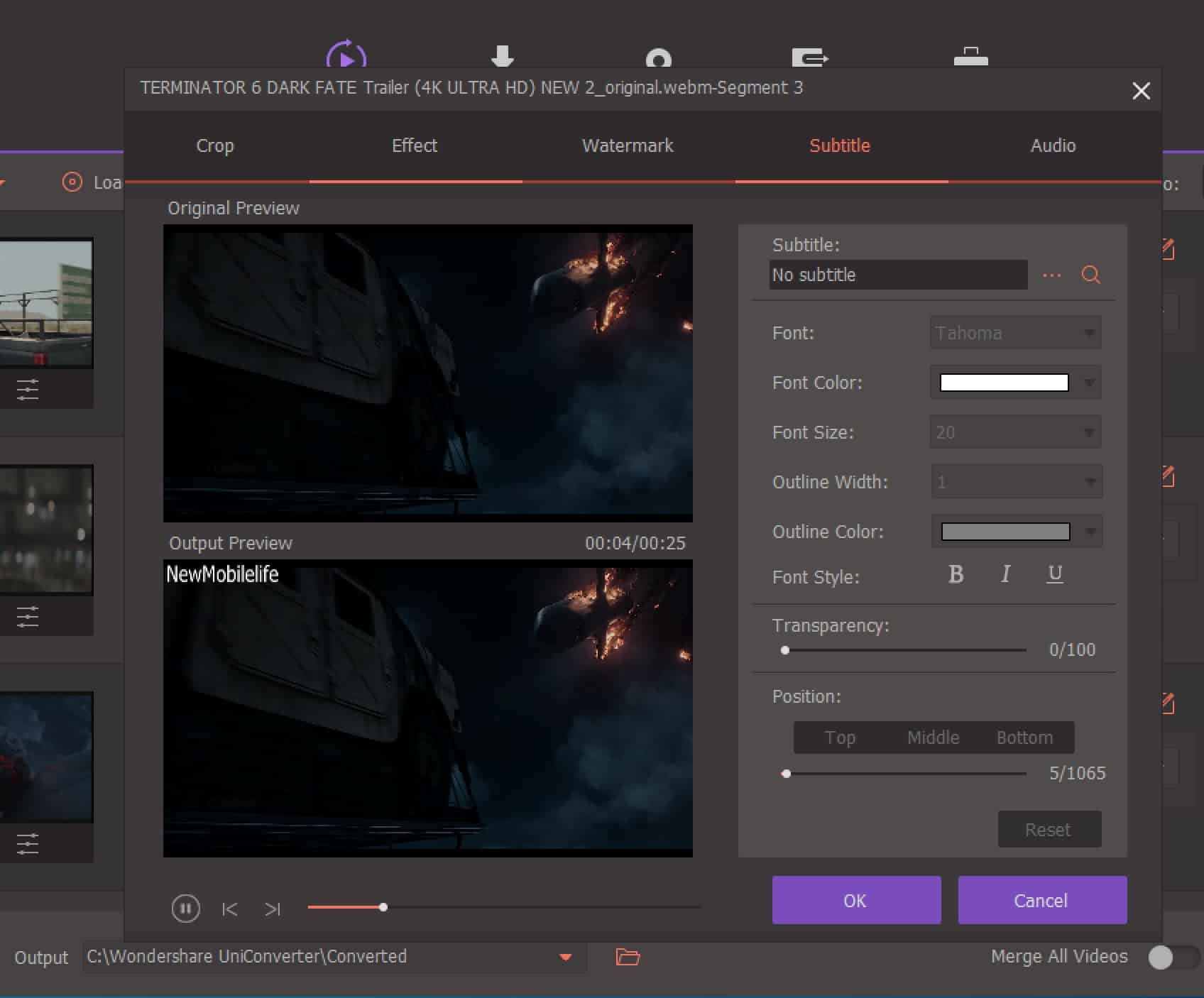Switch to the Audio tab

pos(1053,146)
